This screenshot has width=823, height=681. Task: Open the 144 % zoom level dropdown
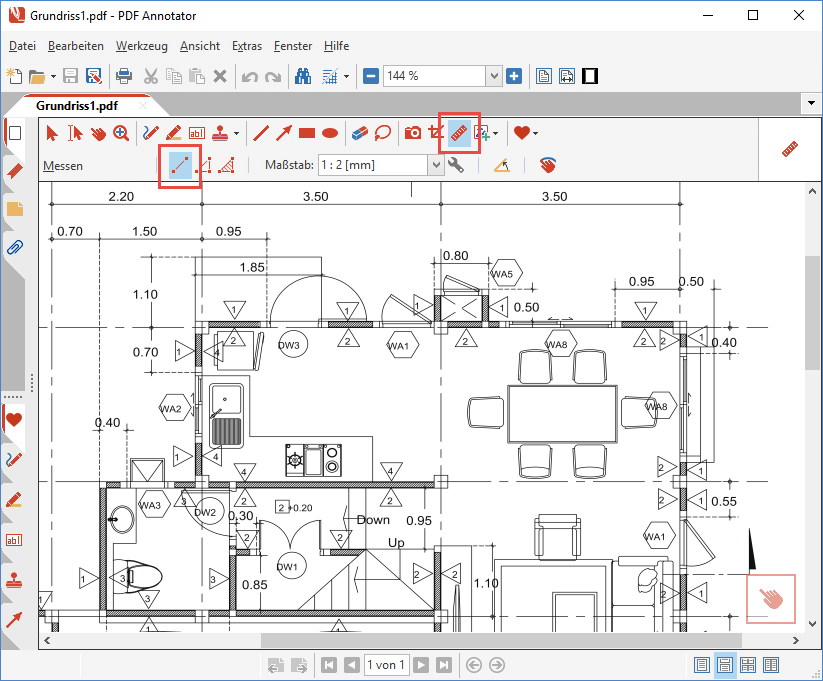[x=493, y=77]
